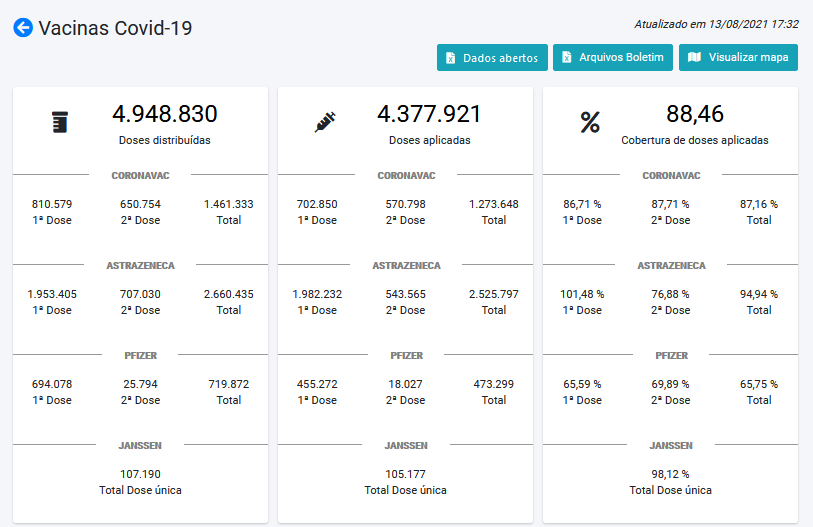The height and width of the screenshot is (527, 813).
Task: Click the syringe icon on Doses aplicadas card
Action: pos(325,123)
